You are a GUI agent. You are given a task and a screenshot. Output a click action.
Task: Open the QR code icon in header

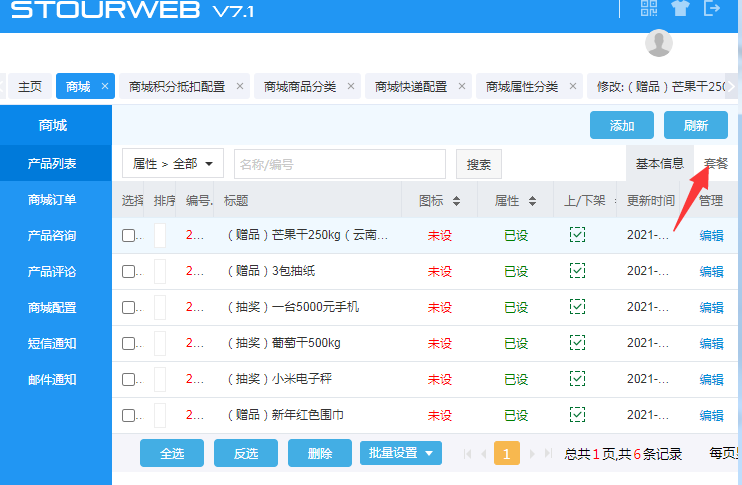click(x=650, y=9)
